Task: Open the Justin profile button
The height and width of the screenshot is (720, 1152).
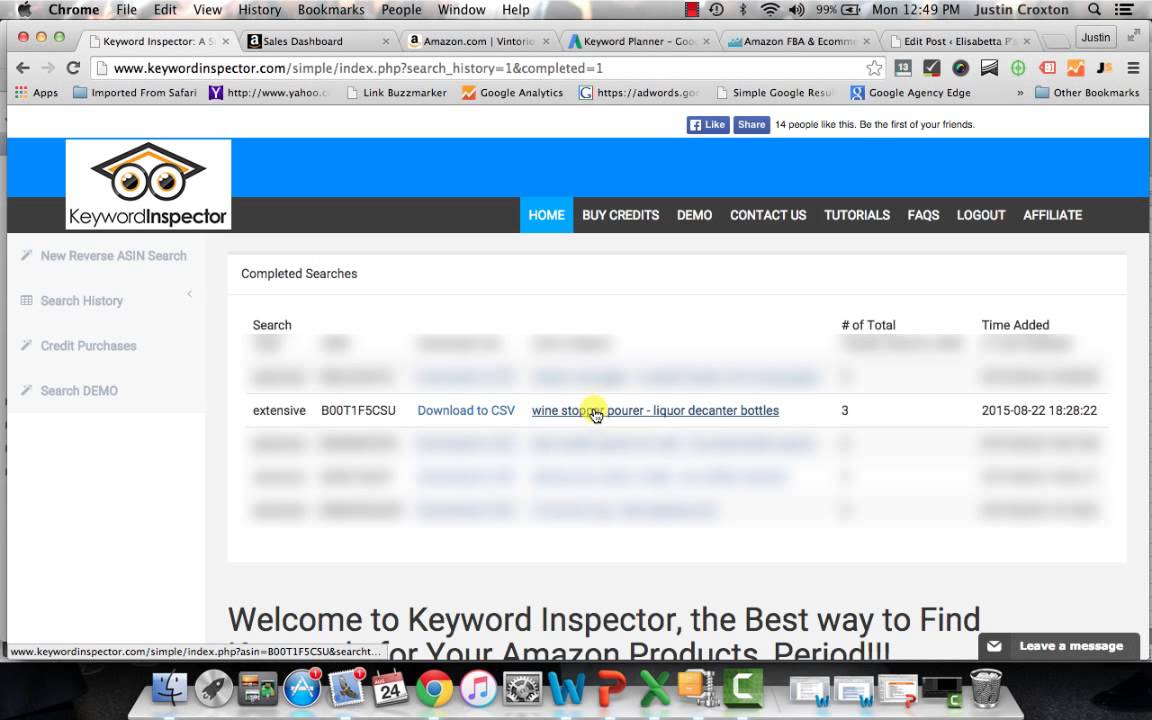Action: pos(1095,37)
